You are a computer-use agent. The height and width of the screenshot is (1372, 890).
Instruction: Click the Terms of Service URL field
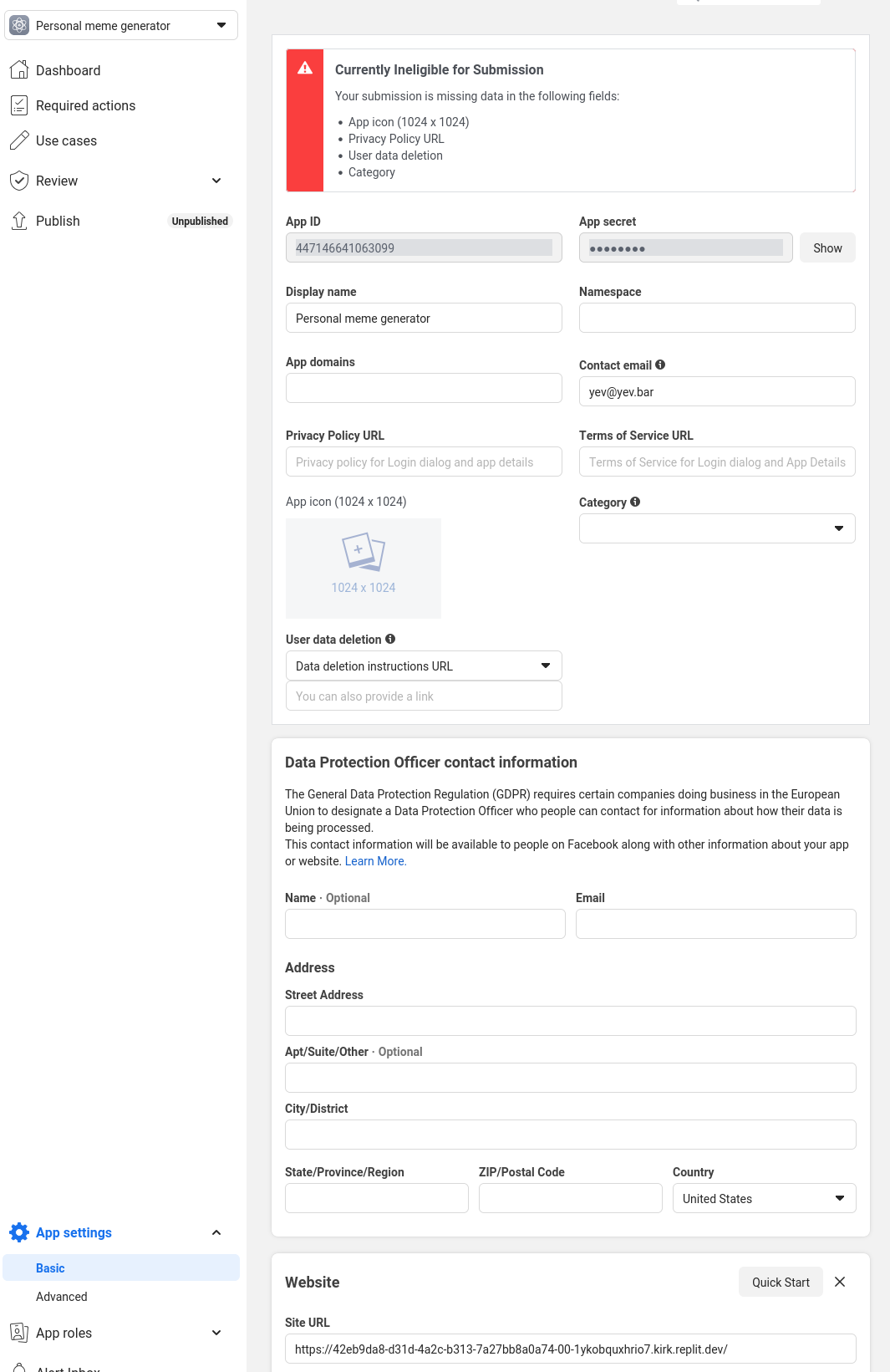pos(717,462)
